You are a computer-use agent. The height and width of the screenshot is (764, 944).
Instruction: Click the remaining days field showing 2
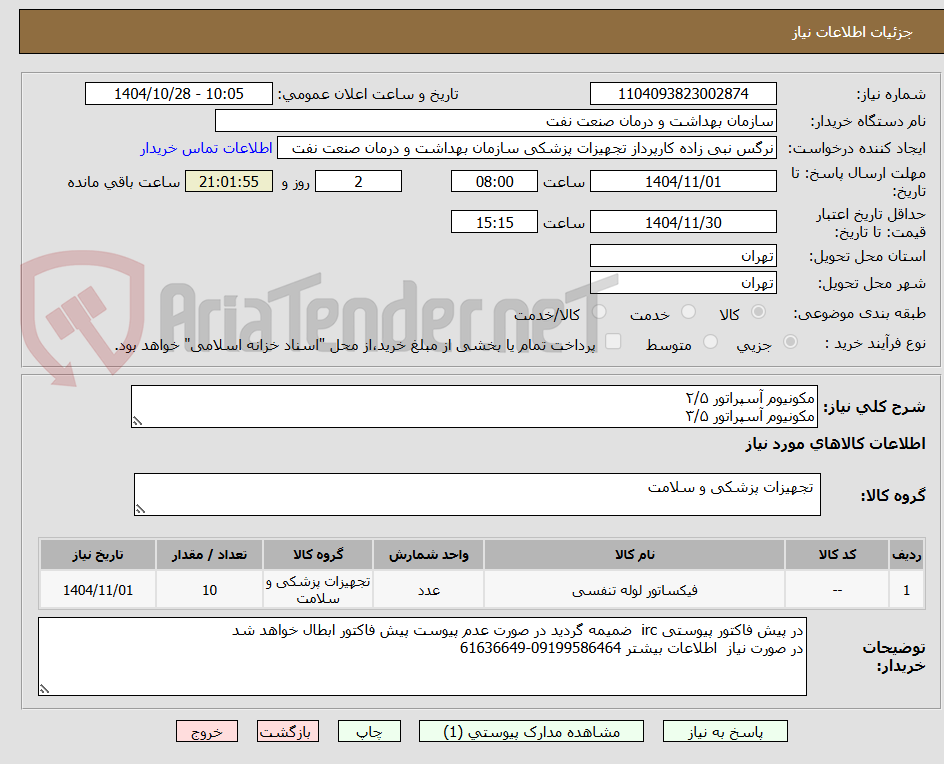(x=358, y=181)
